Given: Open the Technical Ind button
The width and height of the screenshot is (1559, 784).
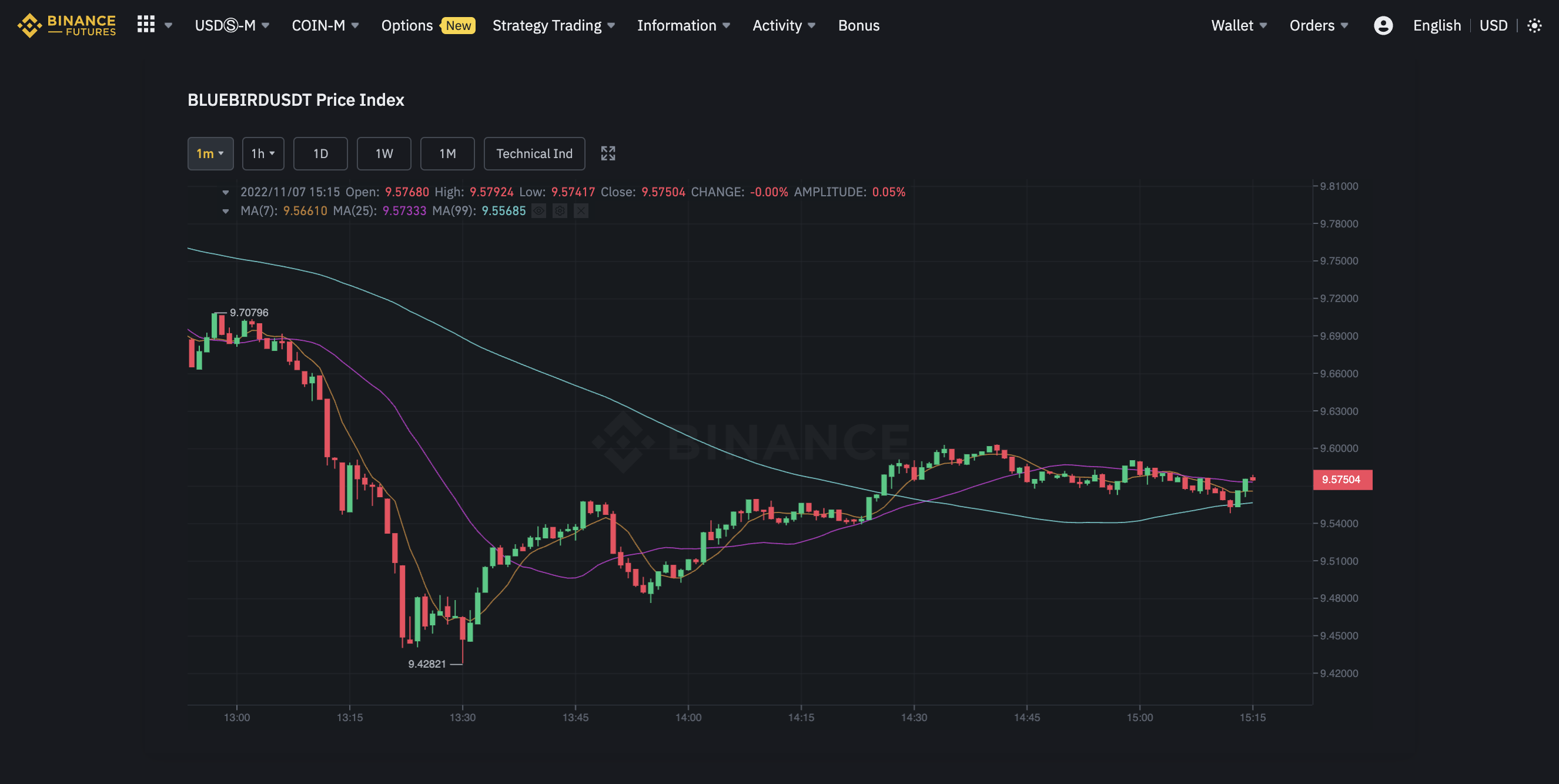Looking at the screenshot, I should [x=534, y=153].
